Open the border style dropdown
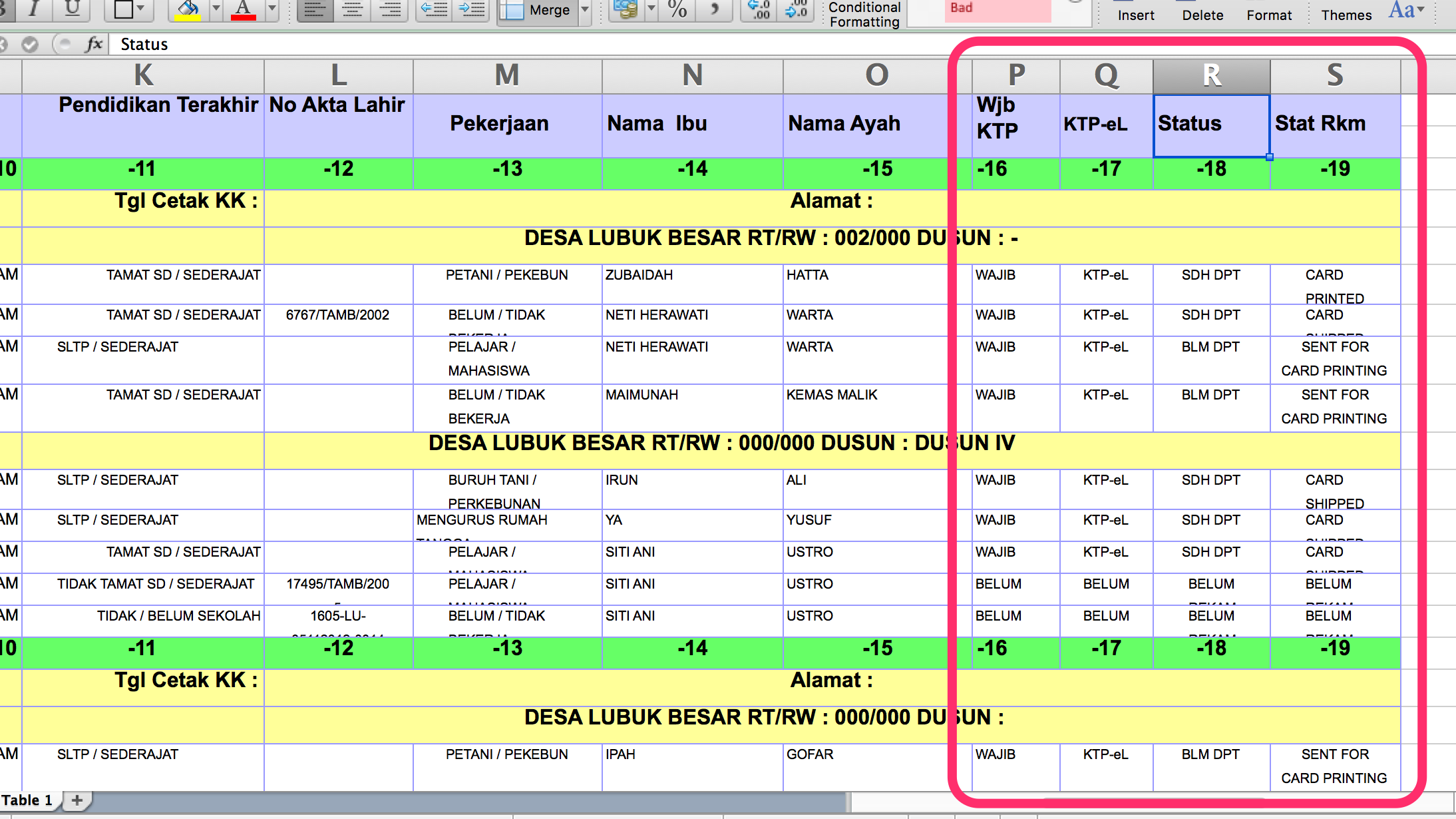1456x819 pixels. pyautogui.click(x=140, y=8)
